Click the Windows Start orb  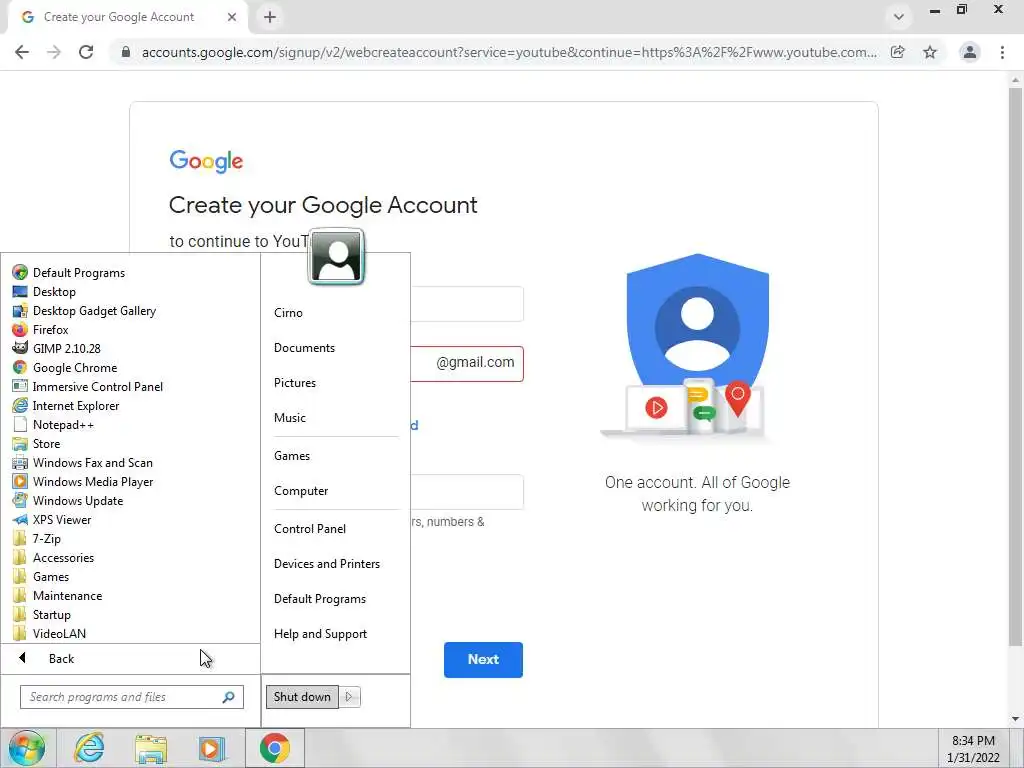coord(27,748)
